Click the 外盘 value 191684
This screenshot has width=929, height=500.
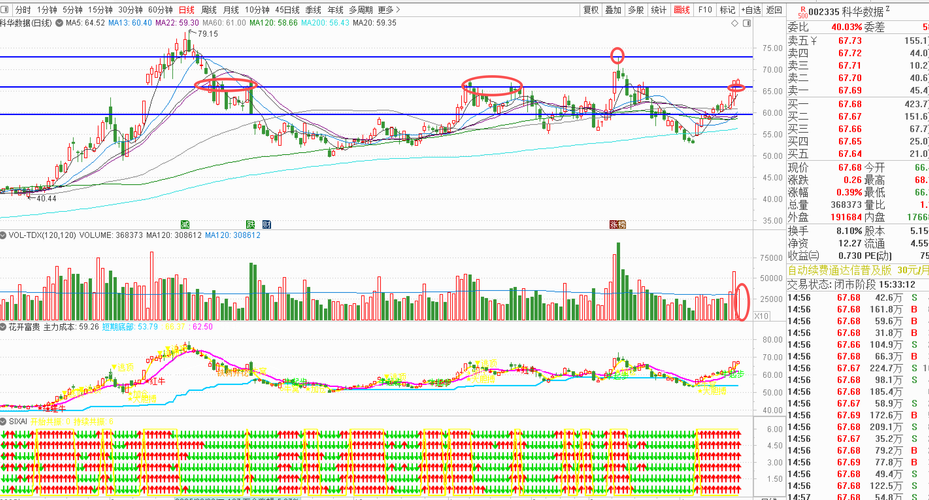click(846, 217)
